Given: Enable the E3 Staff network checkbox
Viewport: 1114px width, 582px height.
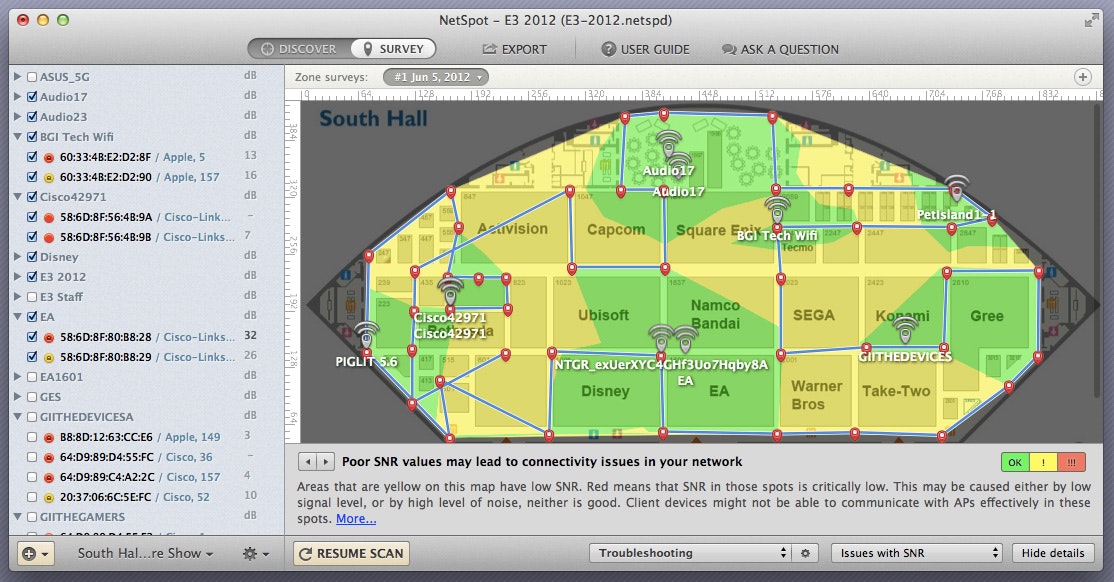Looking at the screenshot, I should (31, 296).
